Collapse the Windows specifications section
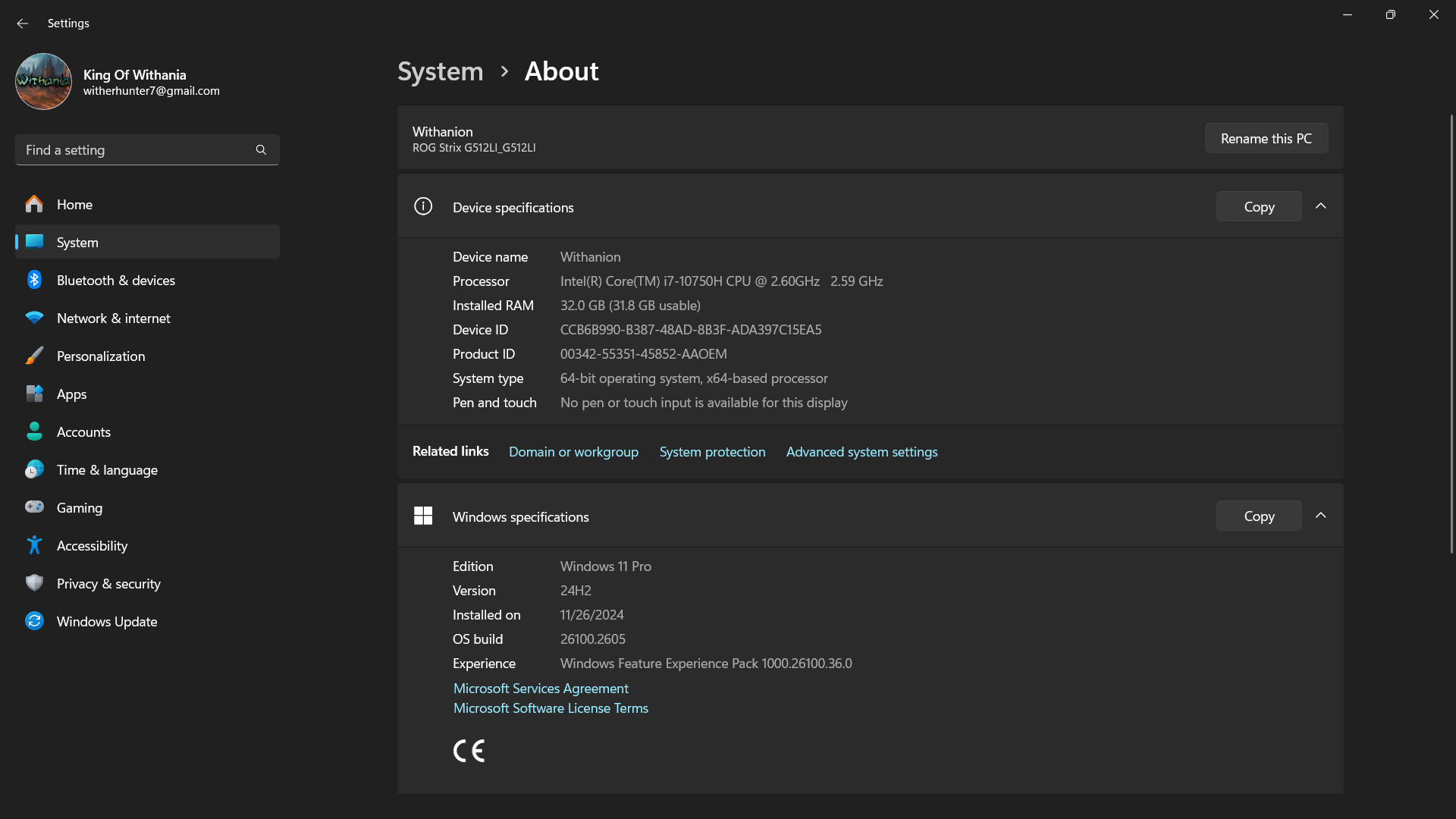 [1320, 515]
